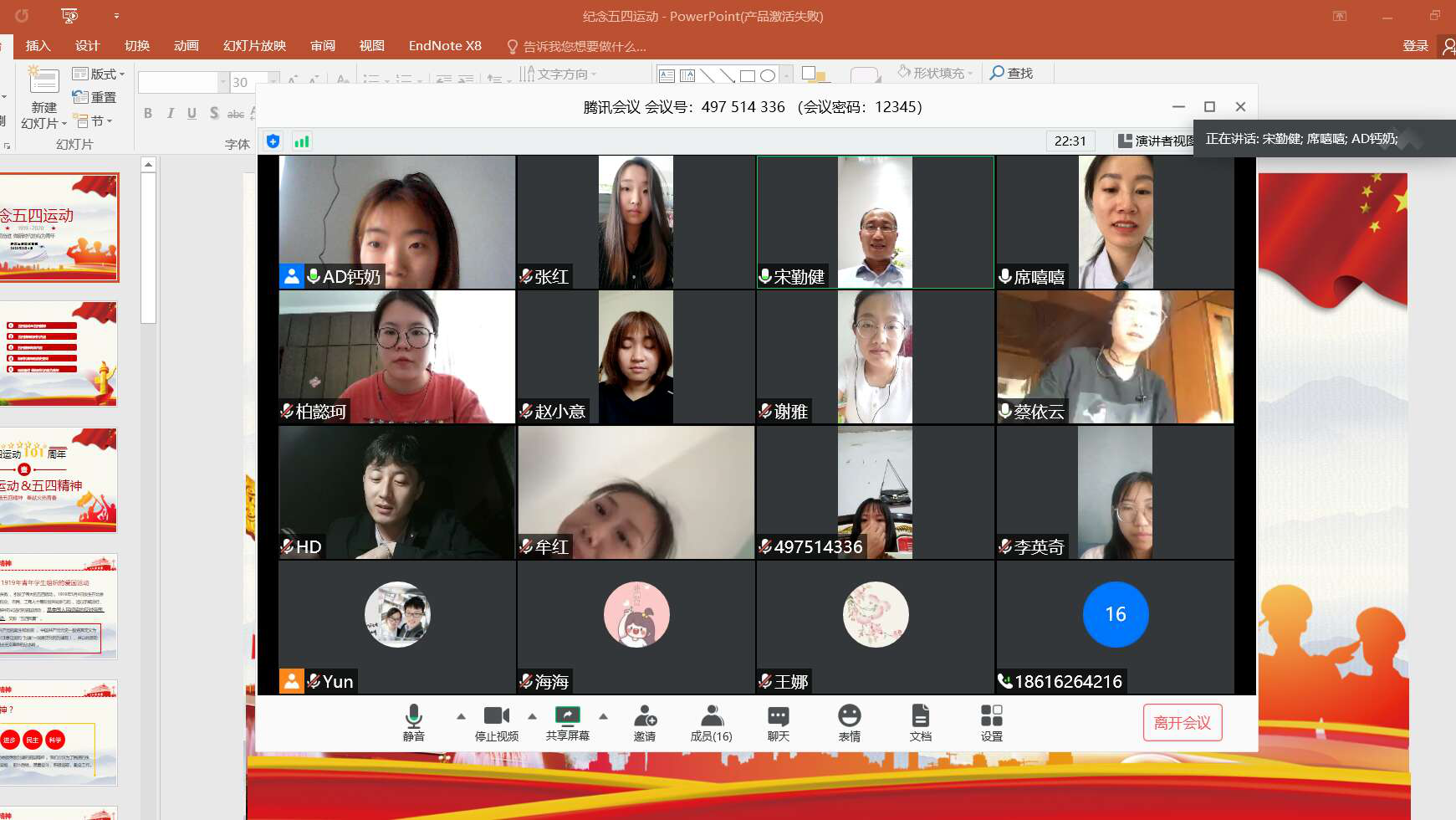
Task: Click the share screen icon
Action: pyautogui.click(x=567, y=715)
